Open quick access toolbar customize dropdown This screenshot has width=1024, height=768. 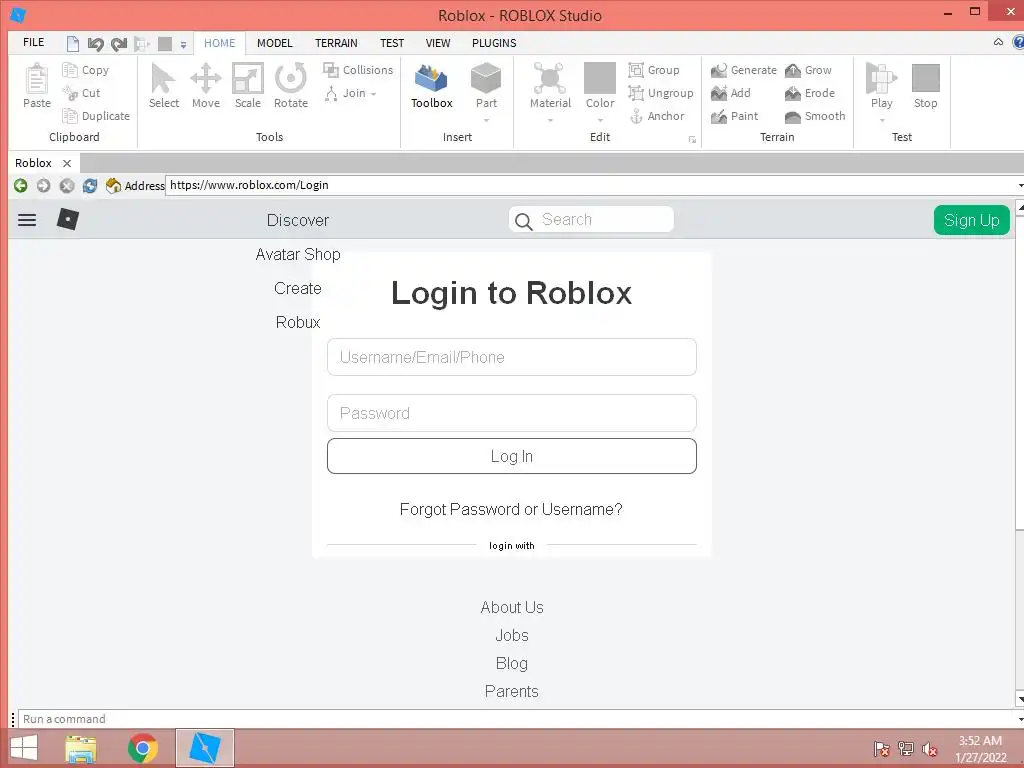[184, 45]
